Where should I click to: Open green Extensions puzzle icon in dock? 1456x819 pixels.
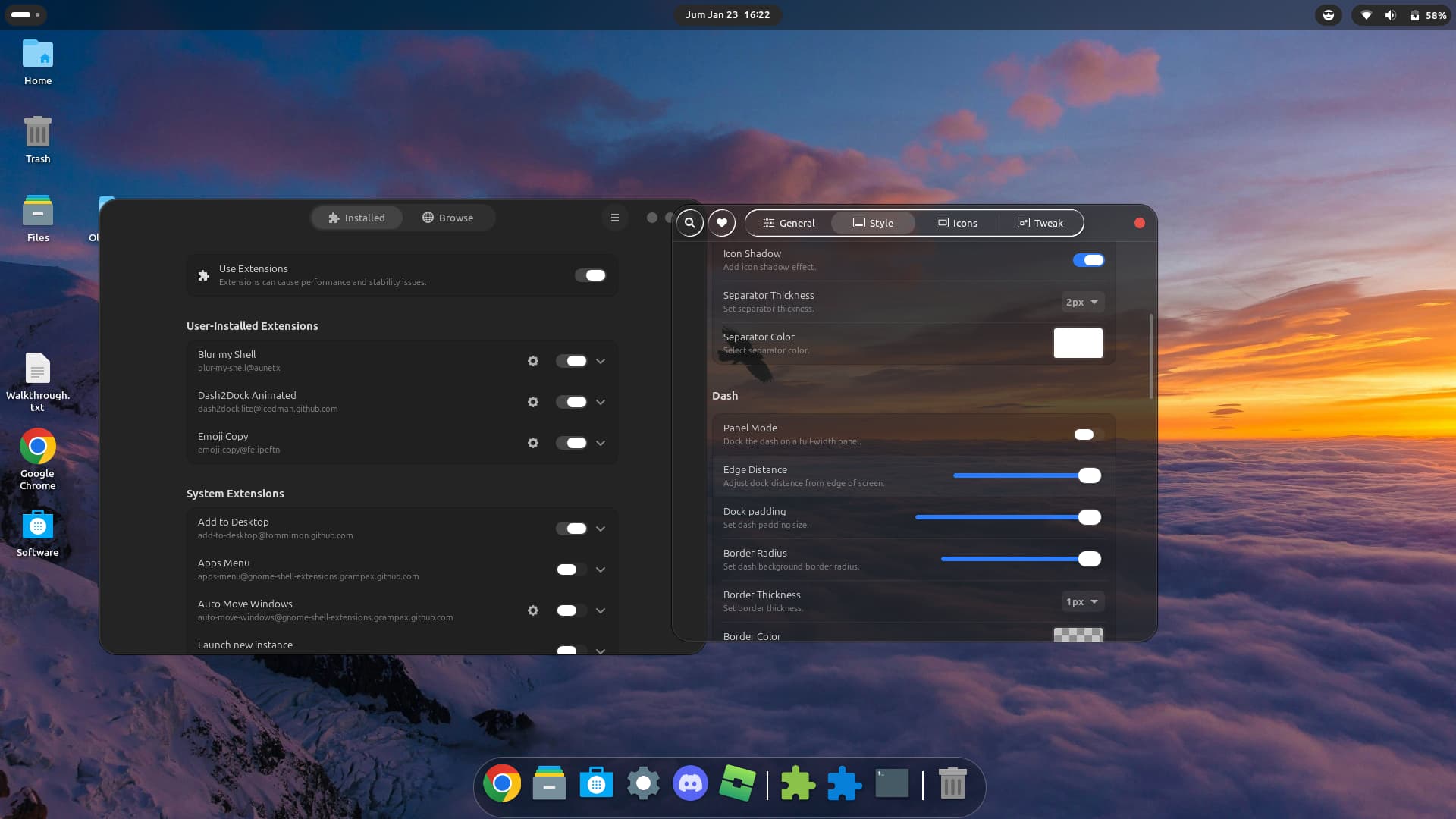click(x=798, y=783)
